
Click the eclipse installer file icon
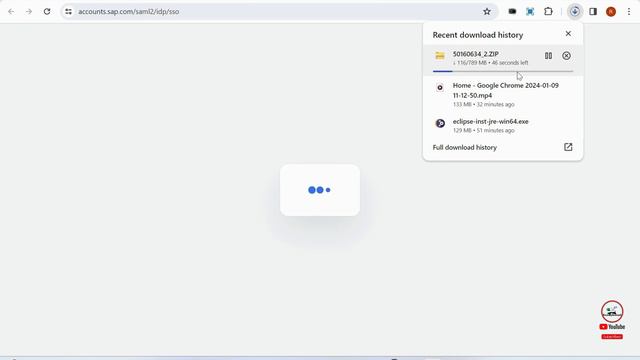440,123
